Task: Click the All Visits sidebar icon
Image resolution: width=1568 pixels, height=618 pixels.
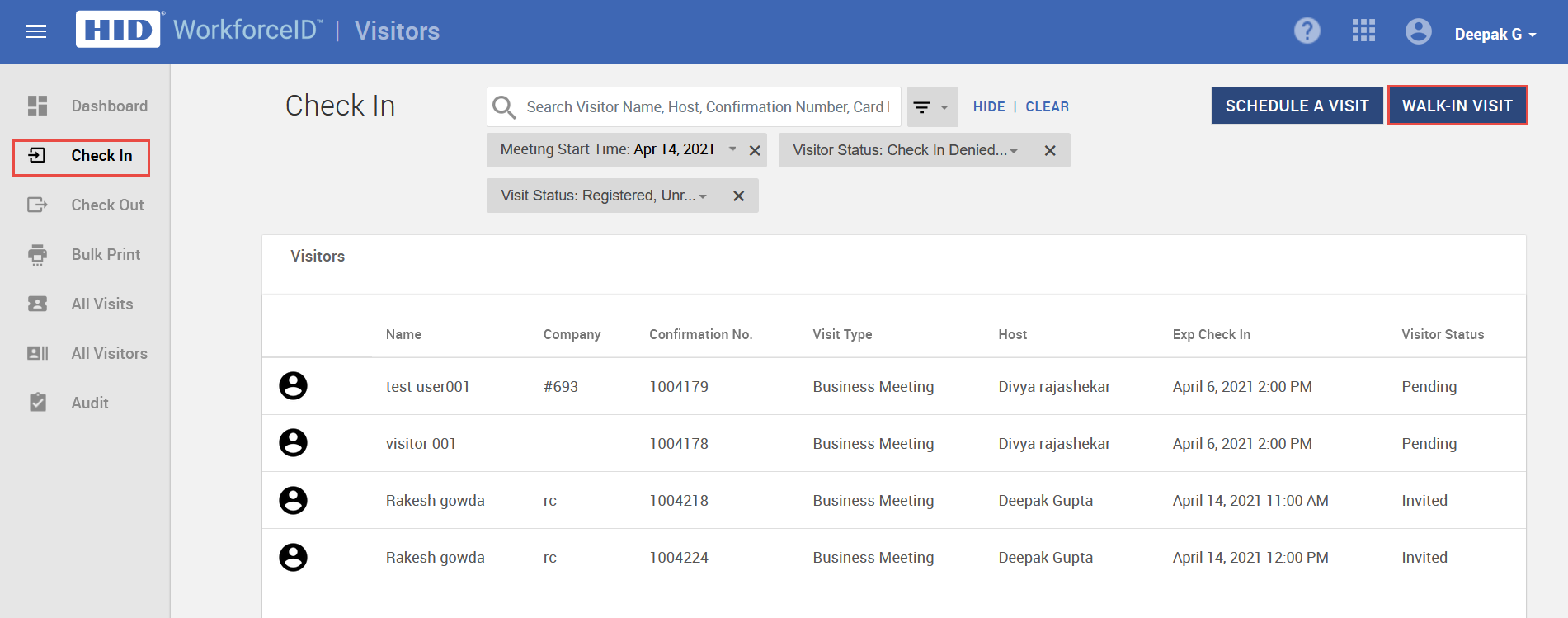Action: (37, 304)
